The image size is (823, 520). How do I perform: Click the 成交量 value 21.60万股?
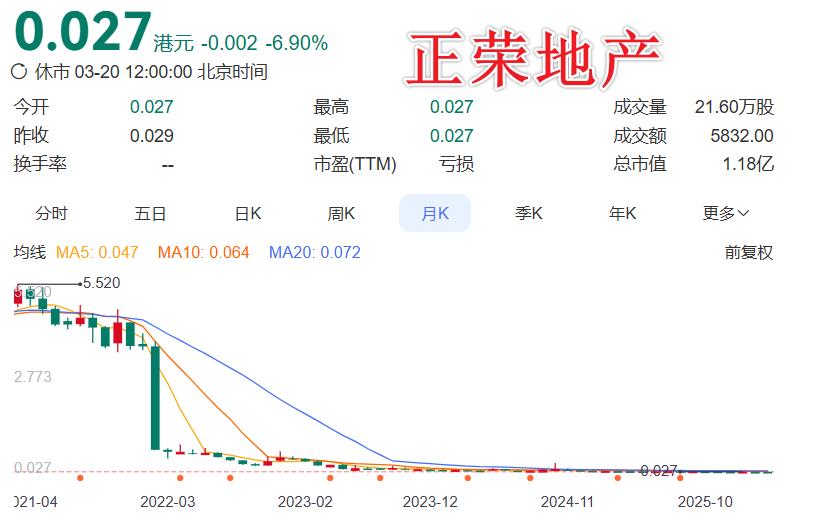[x=734, y=107]
